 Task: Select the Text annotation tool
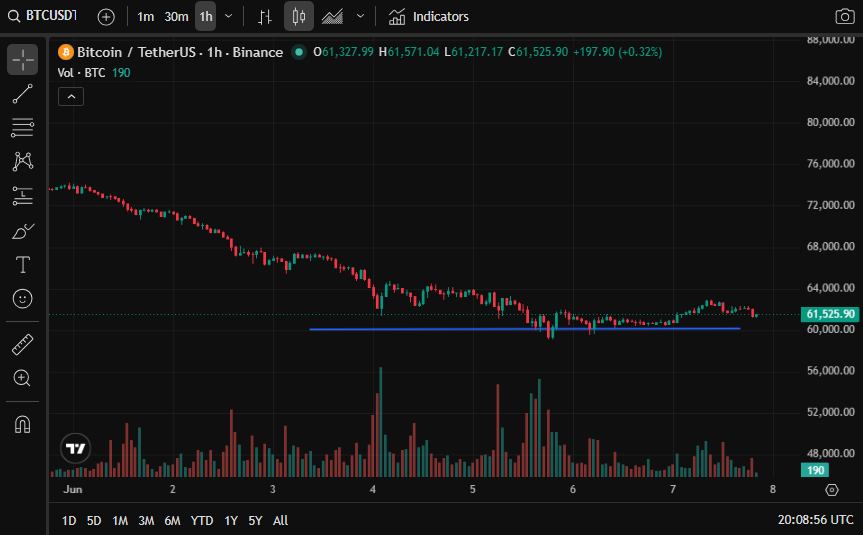23,265
